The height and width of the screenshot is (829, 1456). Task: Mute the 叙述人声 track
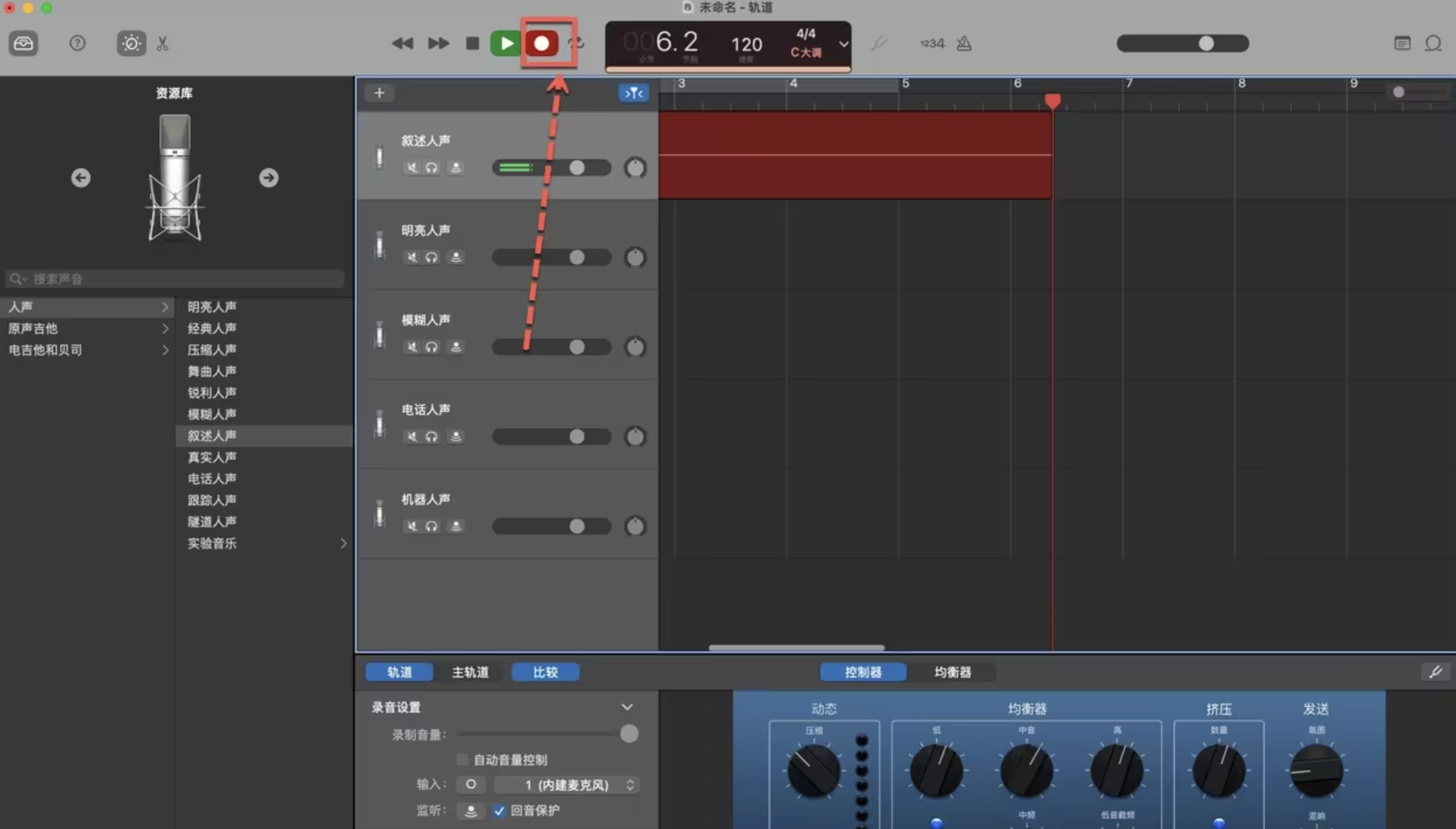point(411,167)
